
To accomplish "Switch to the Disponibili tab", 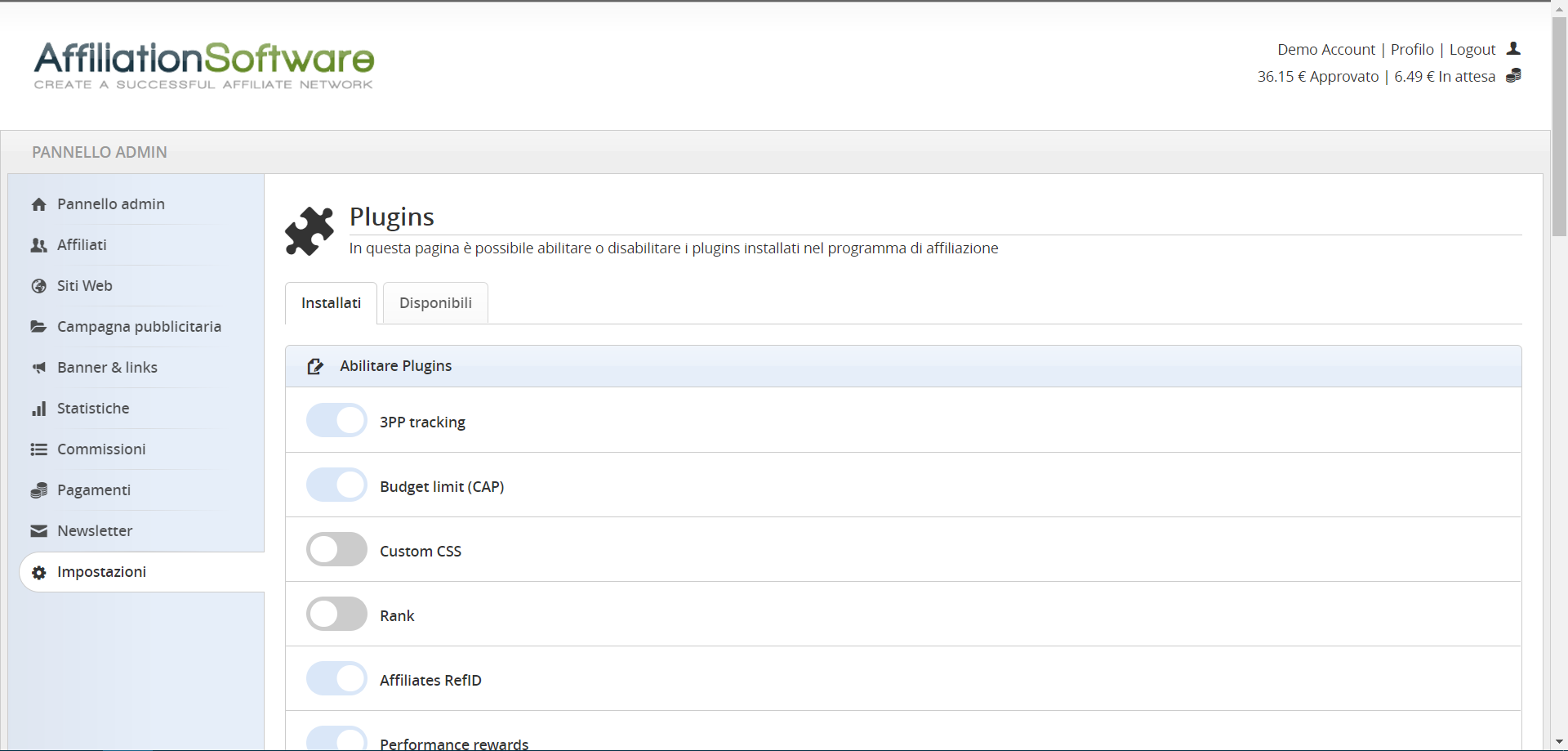I will point(435,303).
